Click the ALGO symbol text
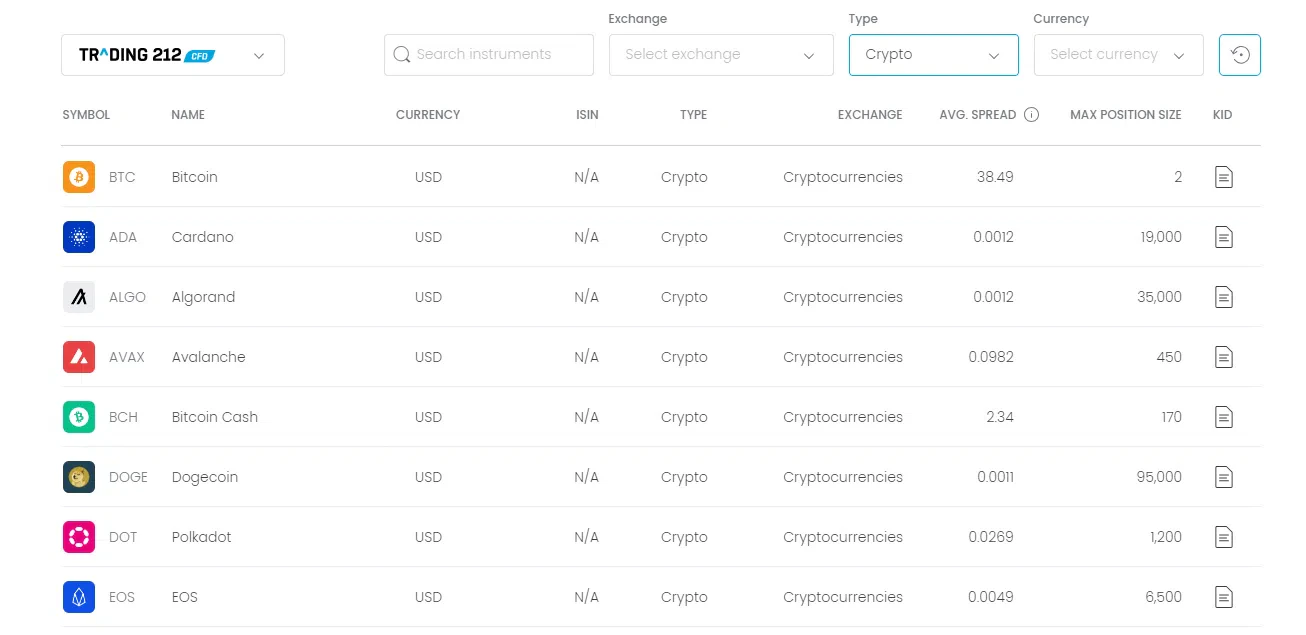Image resolution: width=1306 pixels, height=635 pixels. pyautogui.click(x=128, y=297)
